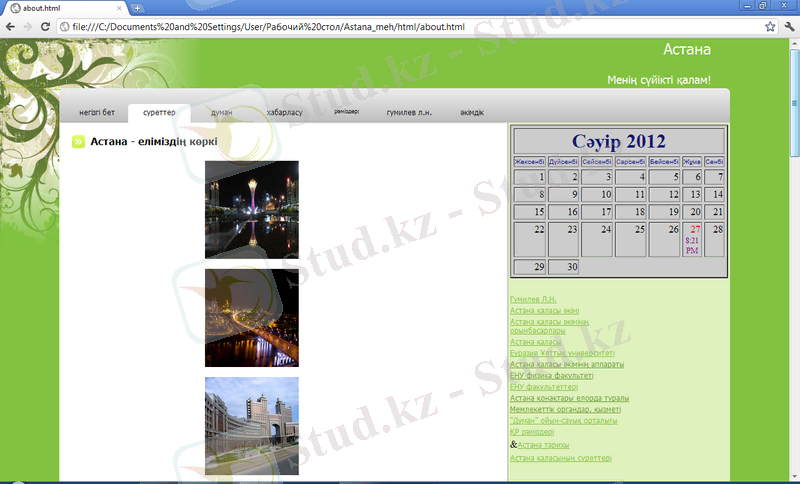The height and width of the screenshot is (484, 800).
Task: Select calendar day 22
Action: [x=530, y=239]
